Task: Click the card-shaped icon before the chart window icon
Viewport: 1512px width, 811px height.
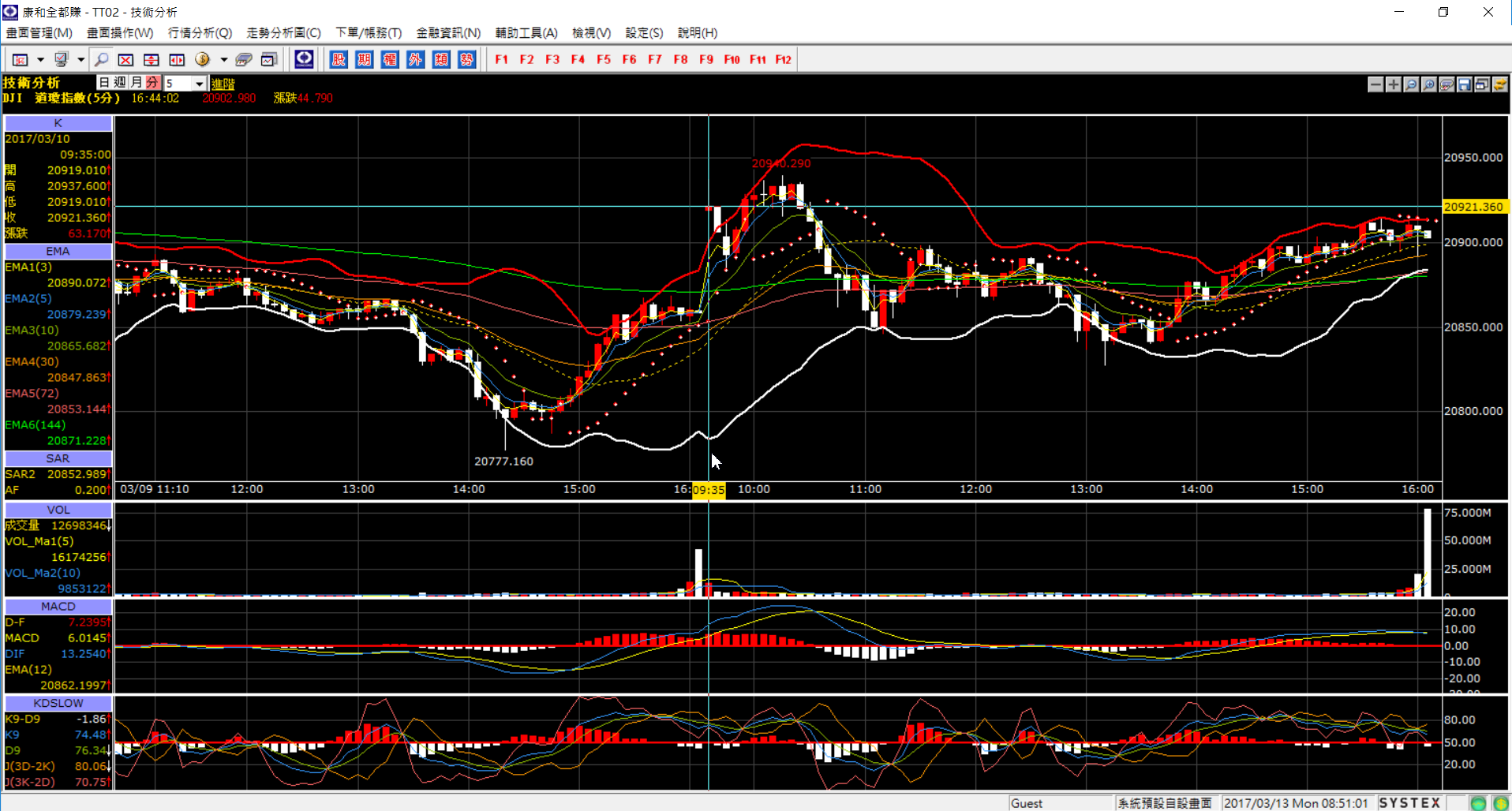Action: coord(244,59)
